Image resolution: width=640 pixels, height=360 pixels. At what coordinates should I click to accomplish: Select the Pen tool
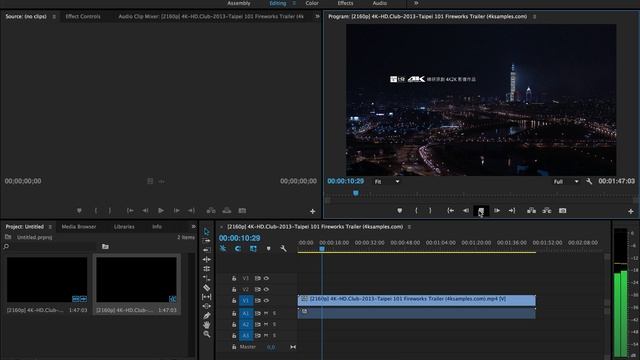pos(207,316)
